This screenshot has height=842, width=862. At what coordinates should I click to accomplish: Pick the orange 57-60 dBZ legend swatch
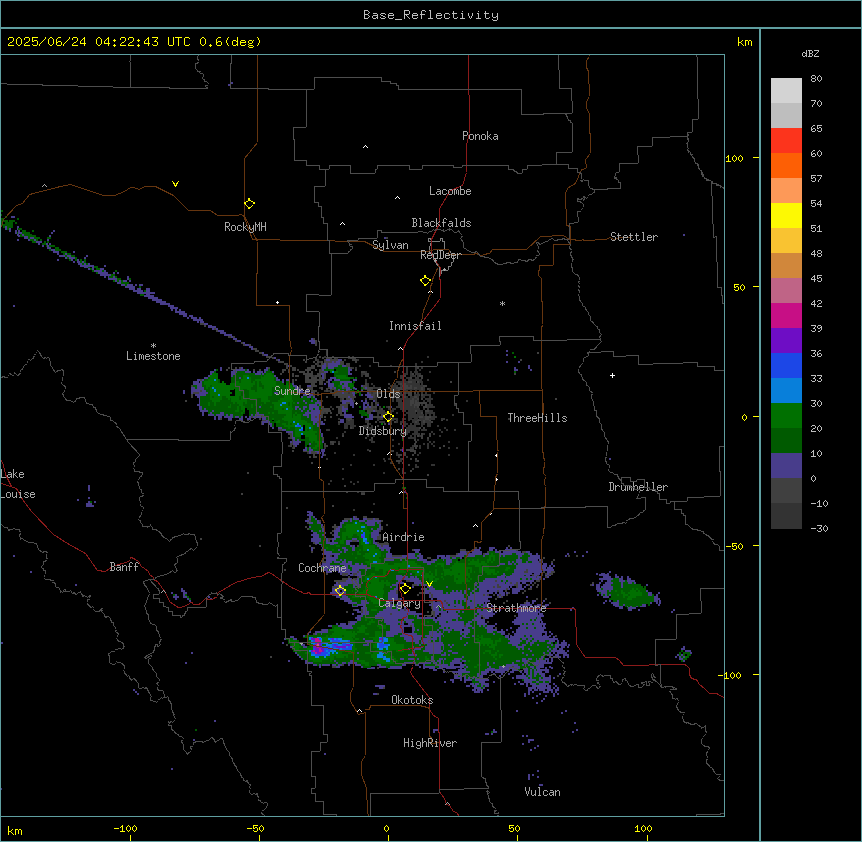(786, 165)
